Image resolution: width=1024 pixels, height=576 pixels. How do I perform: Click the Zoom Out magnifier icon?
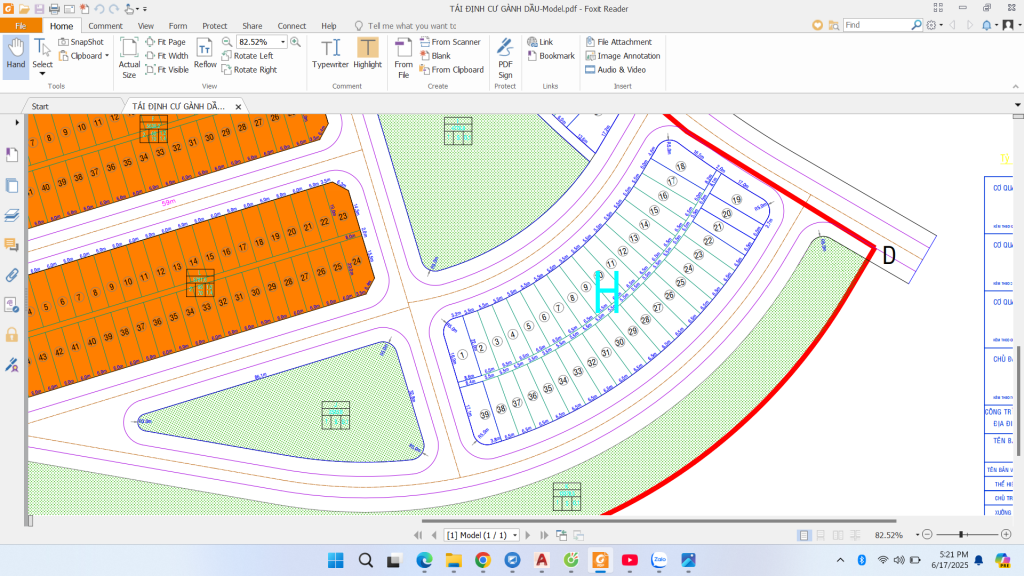pyautogui.click(x=227, y=42)
